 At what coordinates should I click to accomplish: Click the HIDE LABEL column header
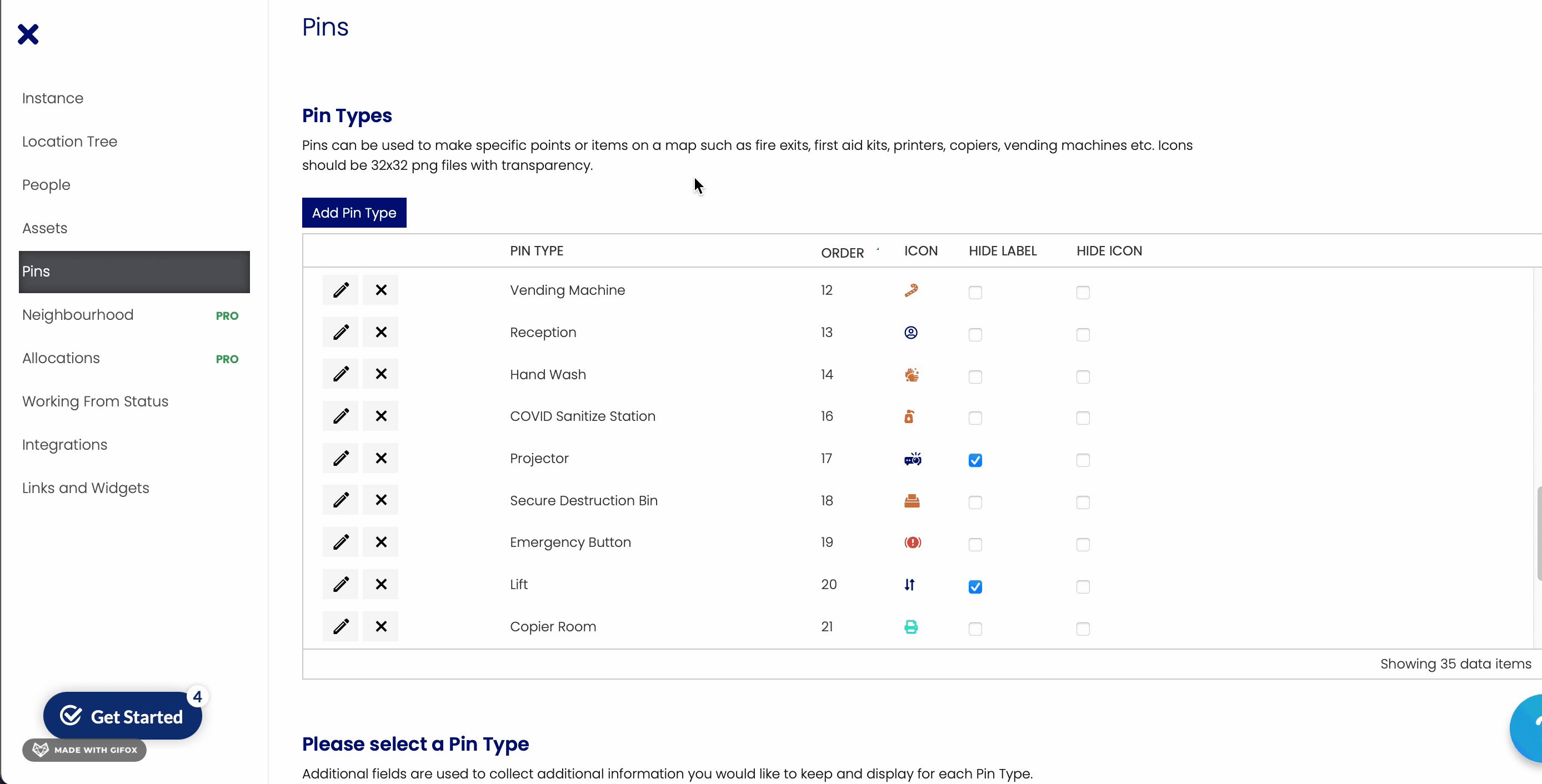pos(1003,251)
